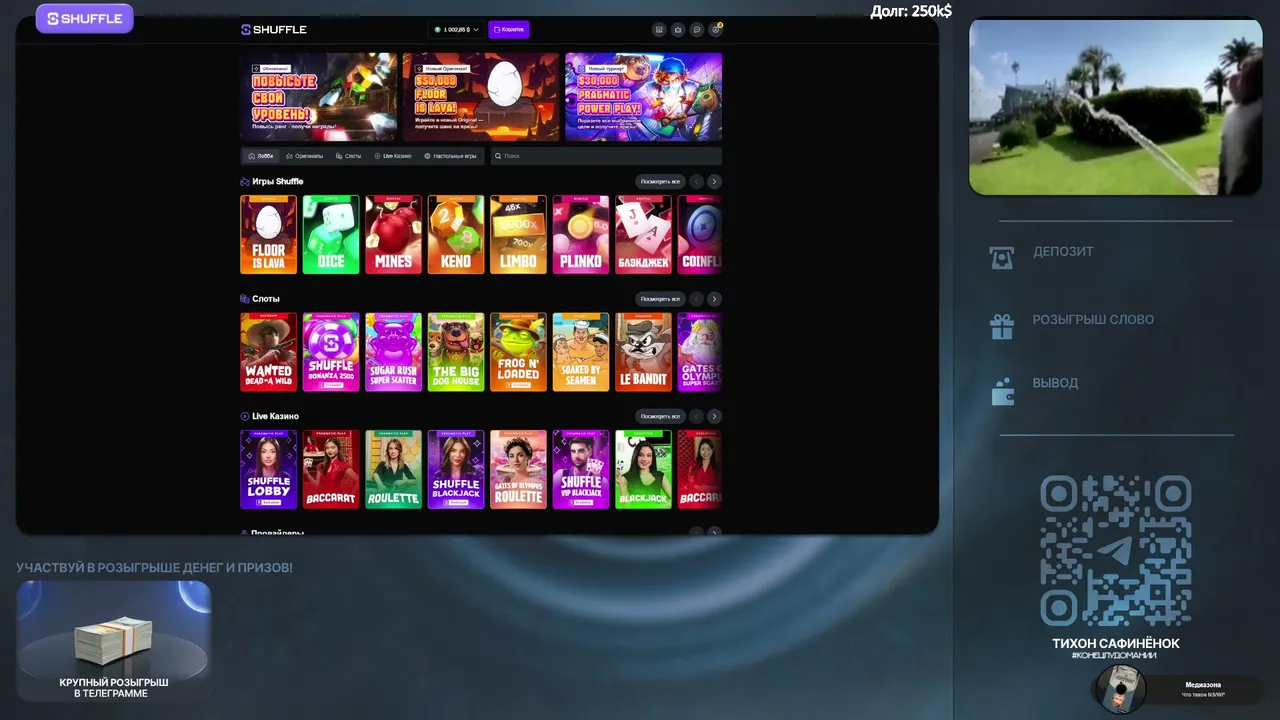Open the Shuffle Bonanza 2500 slot
Viewport: 1280px width, 720px height.
pyautogui.click(x=331, y=352)
